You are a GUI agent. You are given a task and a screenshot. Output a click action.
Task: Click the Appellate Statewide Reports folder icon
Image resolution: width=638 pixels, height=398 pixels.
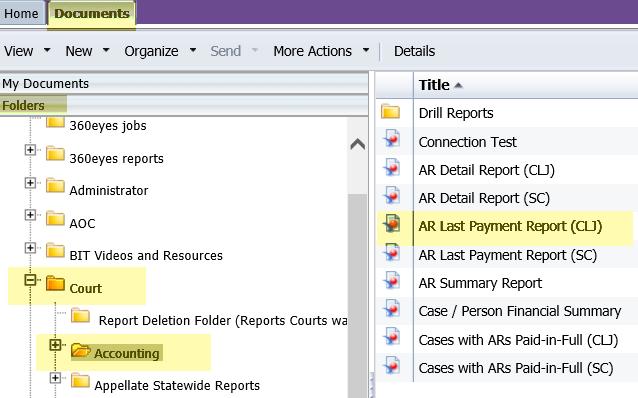(x=81, y=381)
